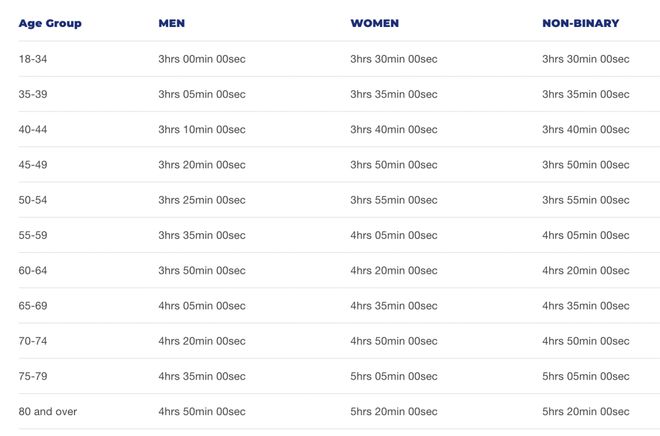Click non-binary 3hrs 55min 00sec time

585,200
